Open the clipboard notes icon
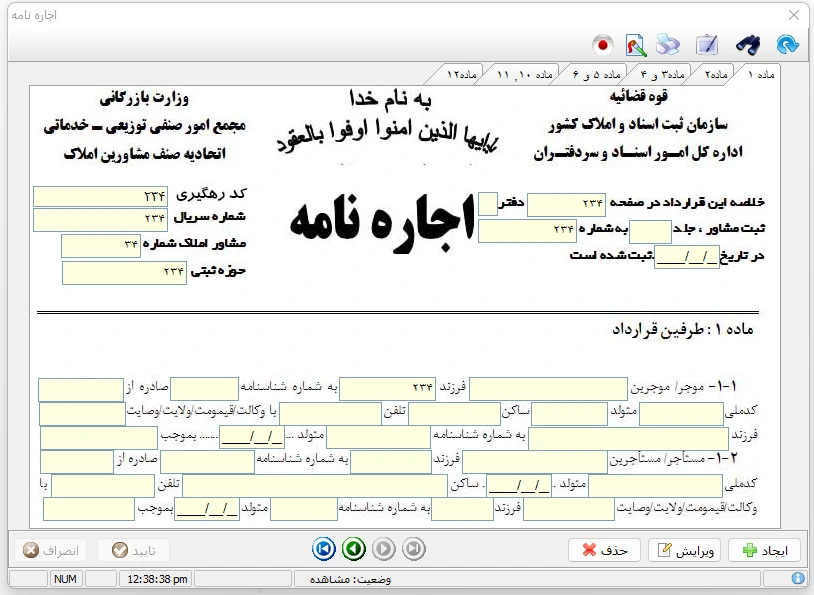This screenshot has width=814, height=595. tap(706, 45)
